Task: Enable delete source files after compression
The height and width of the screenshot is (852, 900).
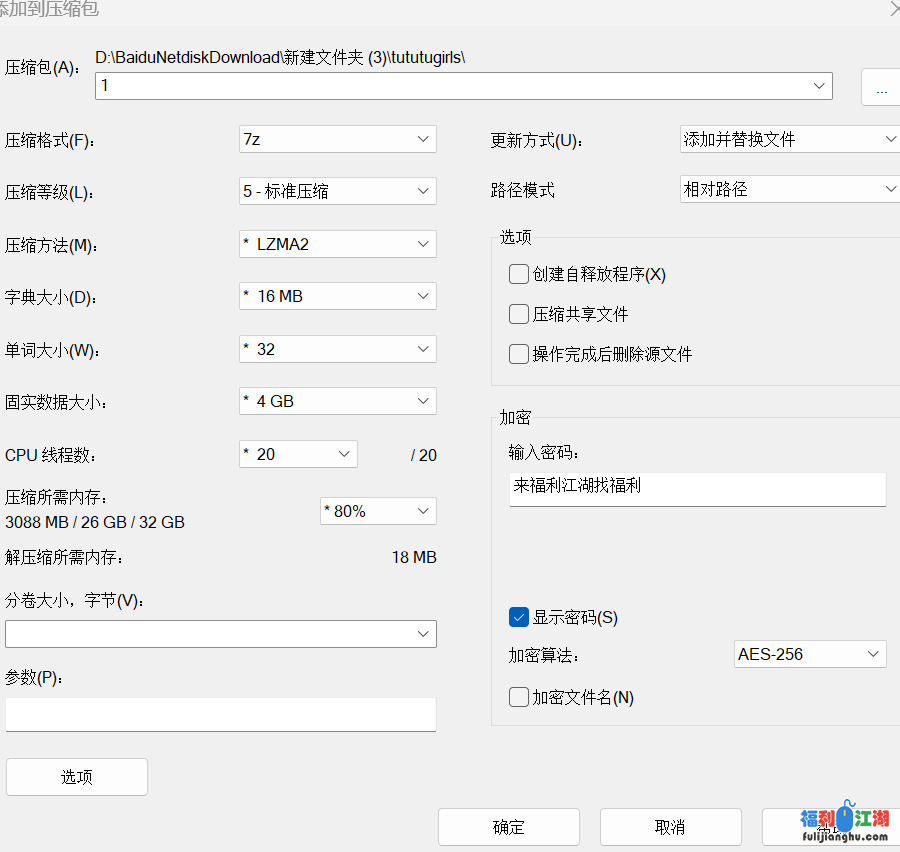Action: point(519,354)
